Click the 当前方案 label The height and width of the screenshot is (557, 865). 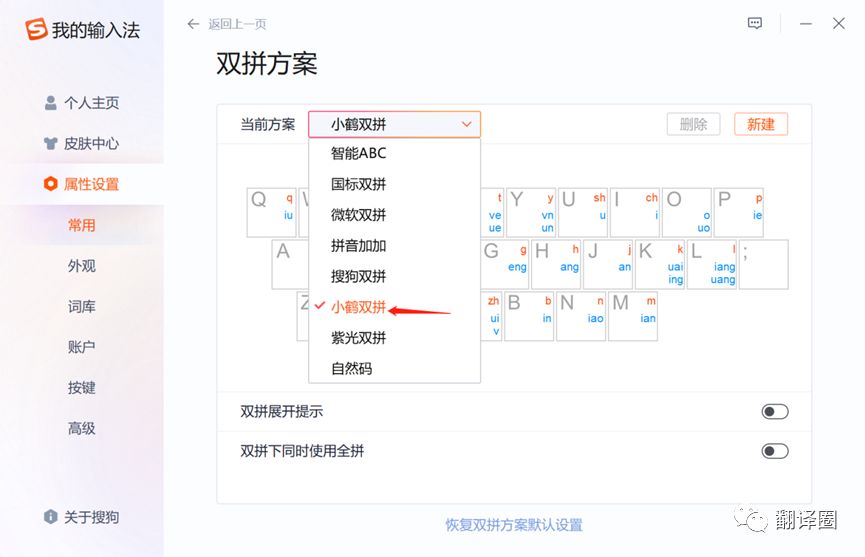[268, 124]
